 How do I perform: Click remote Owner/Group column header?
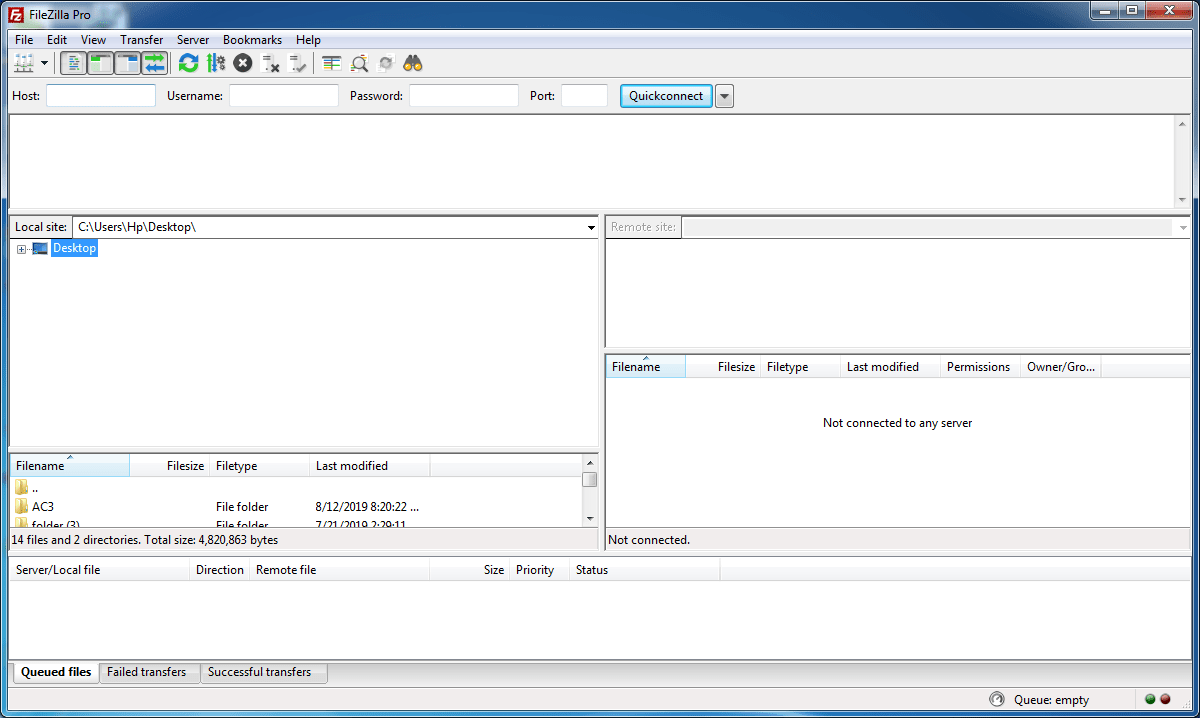point(1060,367)
